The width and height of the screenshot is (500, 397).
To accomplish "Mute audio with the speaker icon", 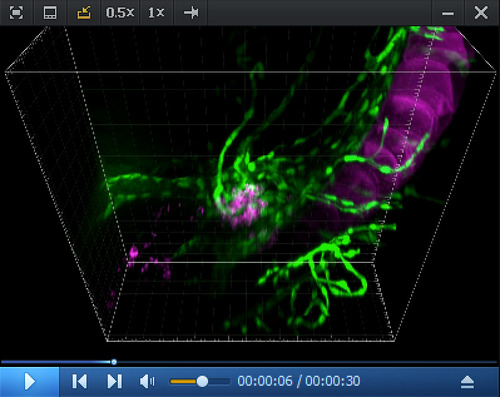I will [147, 381].
